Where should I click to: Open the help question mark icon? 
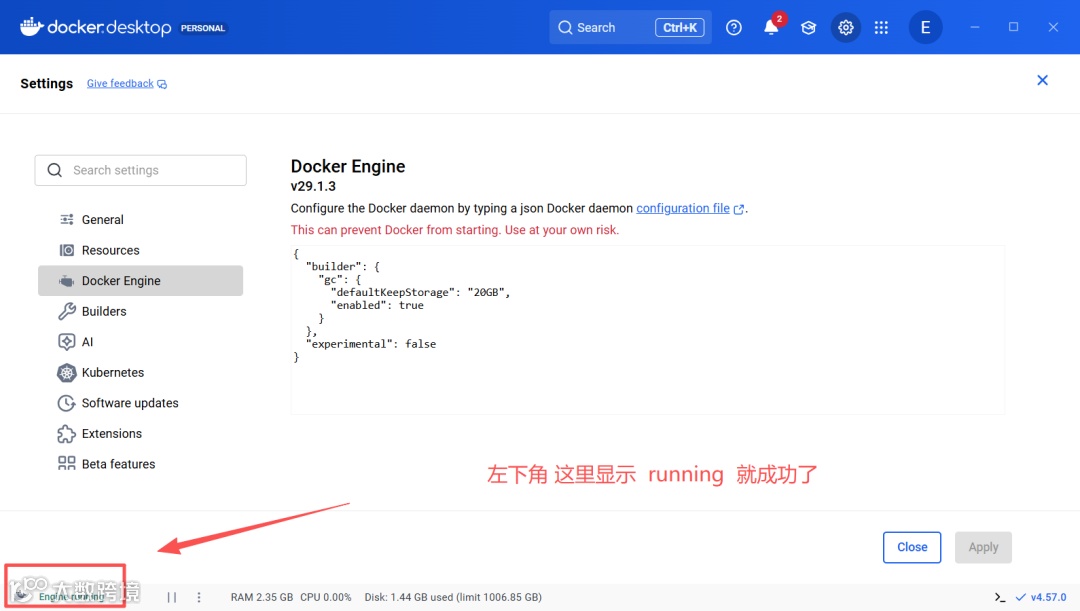pos(734,28)
